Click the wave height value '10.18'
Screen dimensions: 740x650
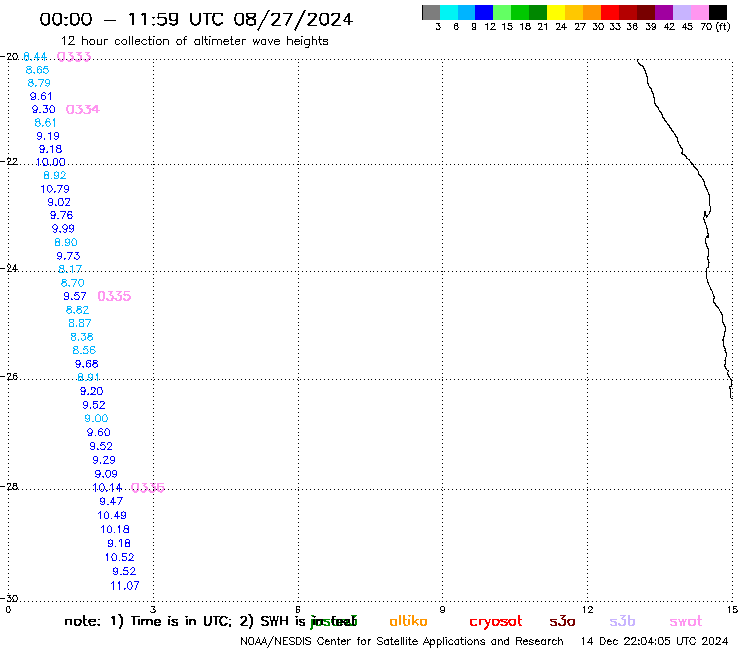click(x=115, y=530)
